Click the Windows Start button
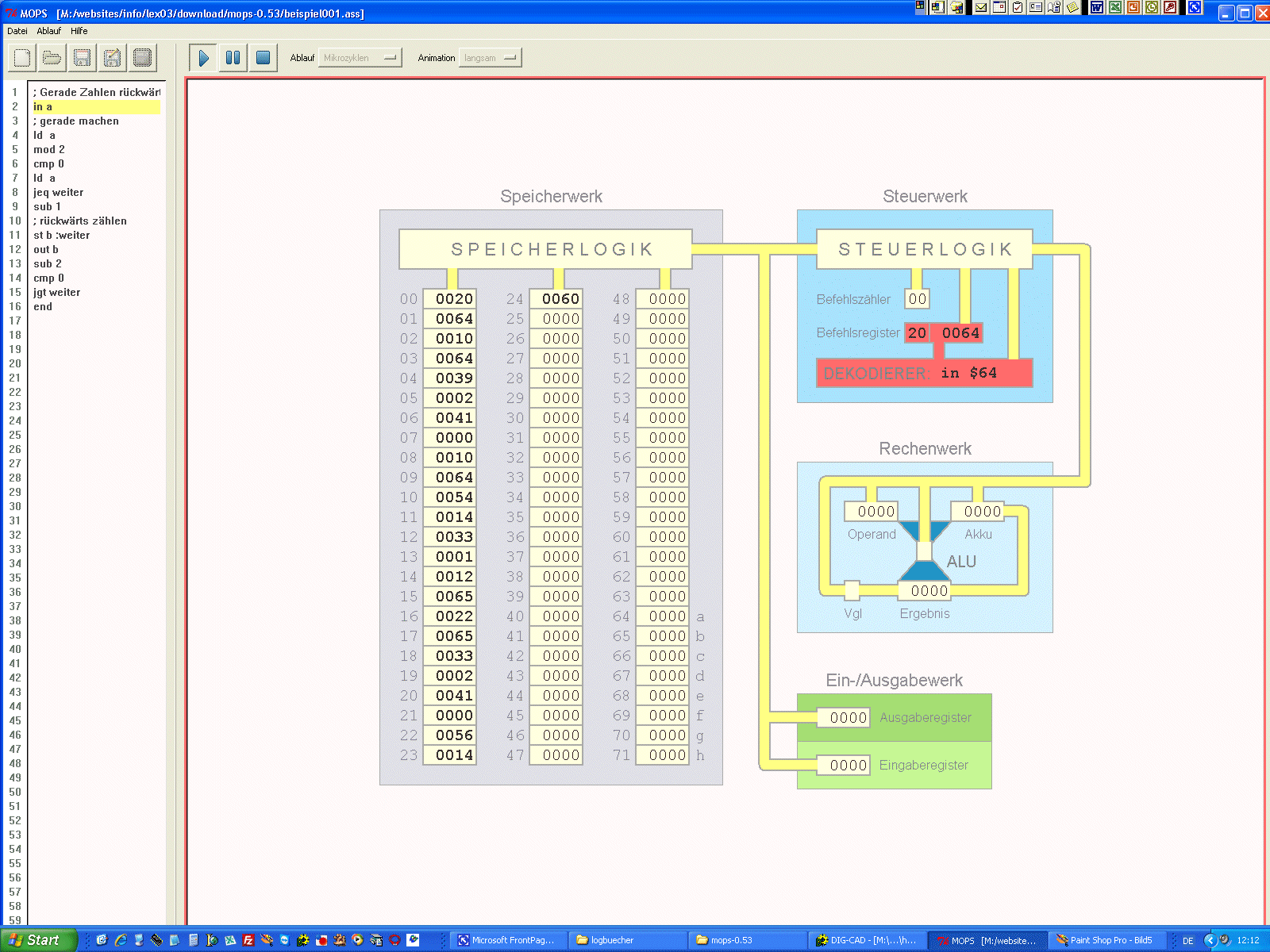 click(37, 940)
